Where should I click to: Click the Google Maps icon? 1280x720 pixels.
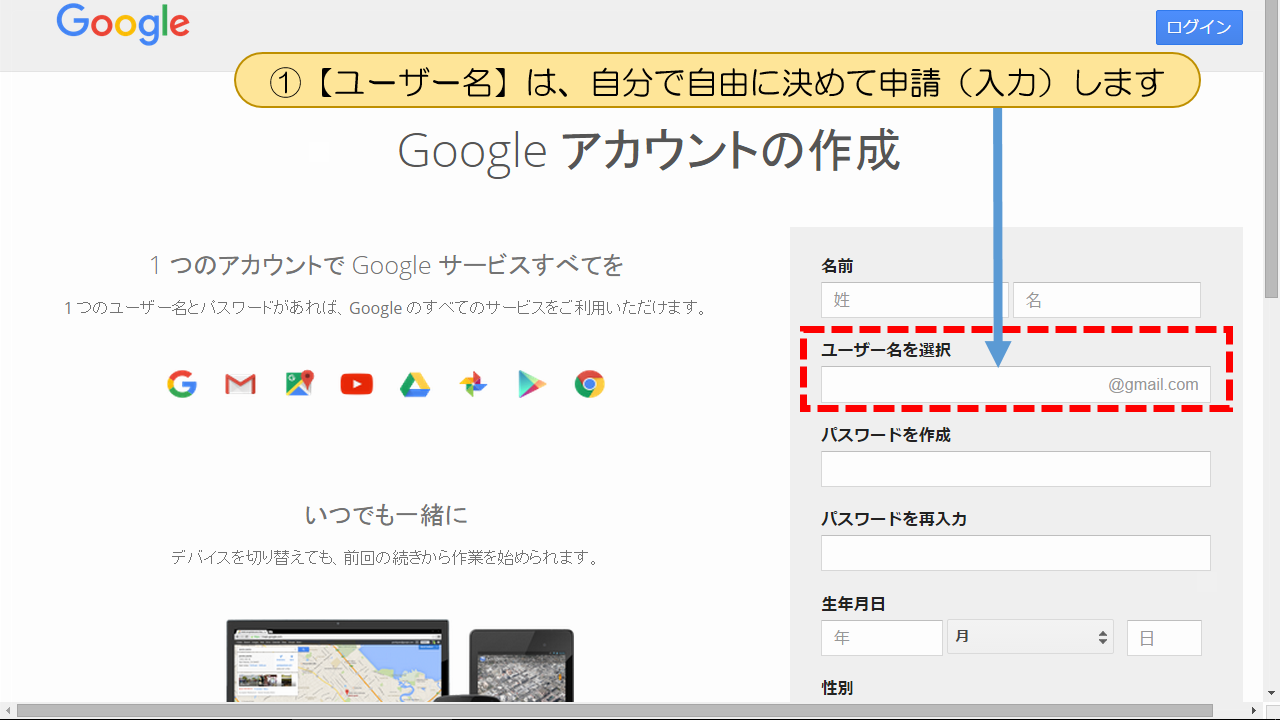point(299,383)
